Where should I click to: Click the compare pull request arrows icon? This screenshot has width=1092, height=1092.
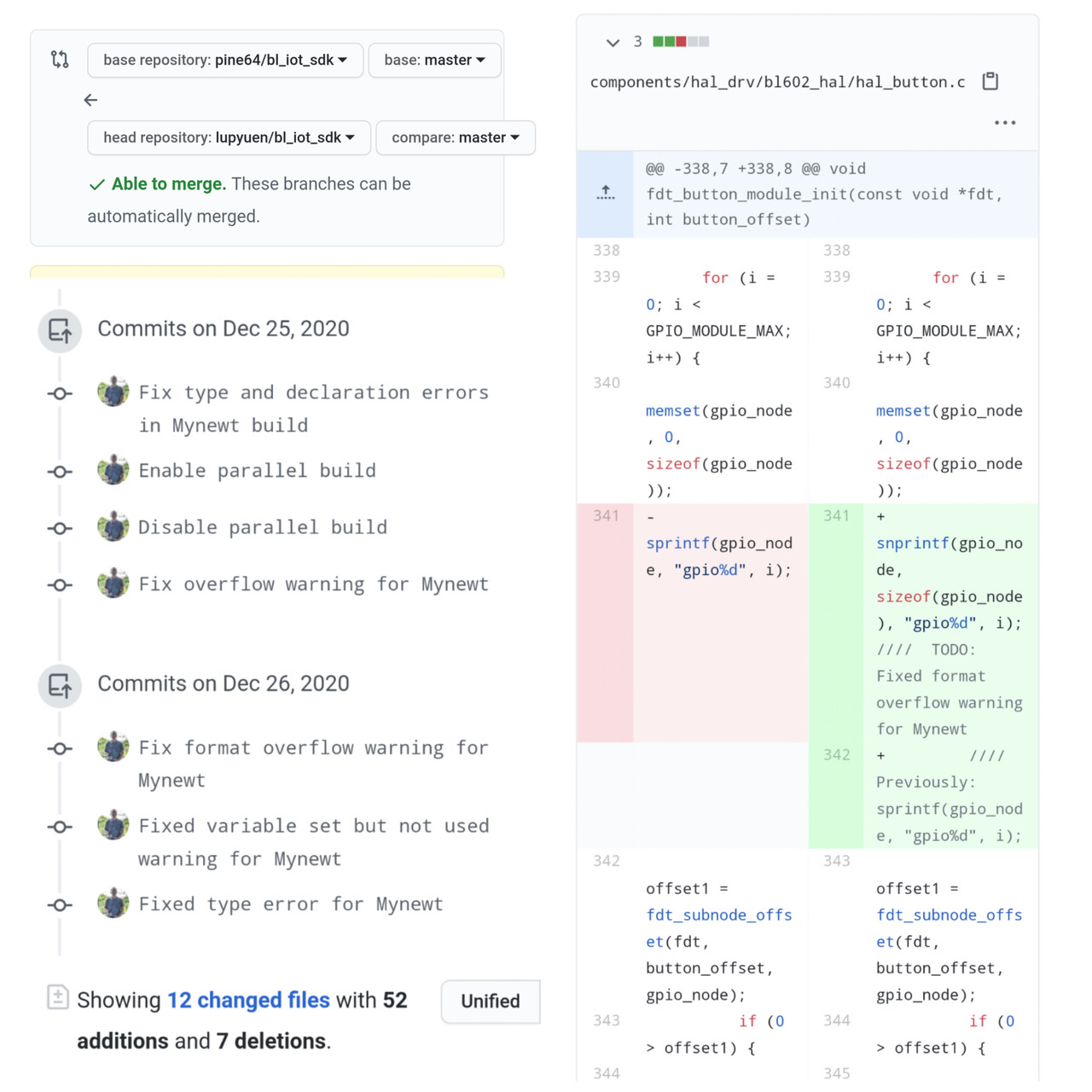click(60, 60)
